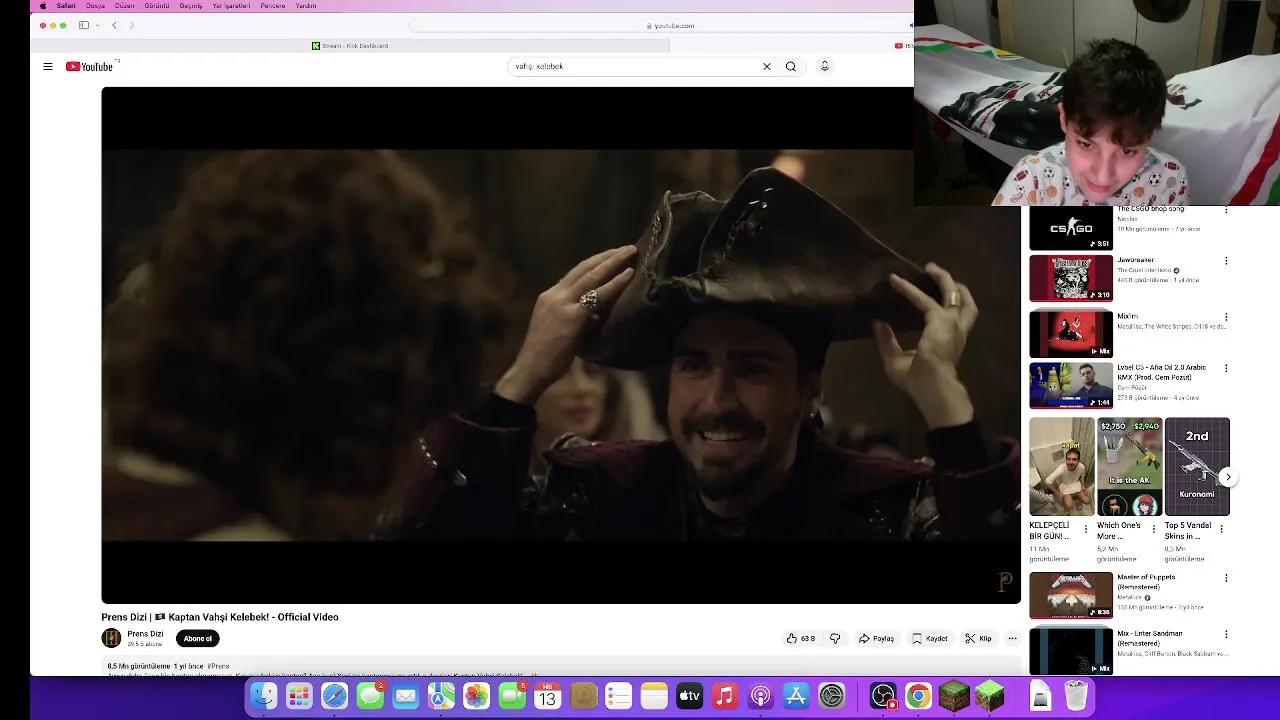This screenshot has height=720, width=1280.
Task: Open Podcasts in the Dock
Action: click(761, 696)
